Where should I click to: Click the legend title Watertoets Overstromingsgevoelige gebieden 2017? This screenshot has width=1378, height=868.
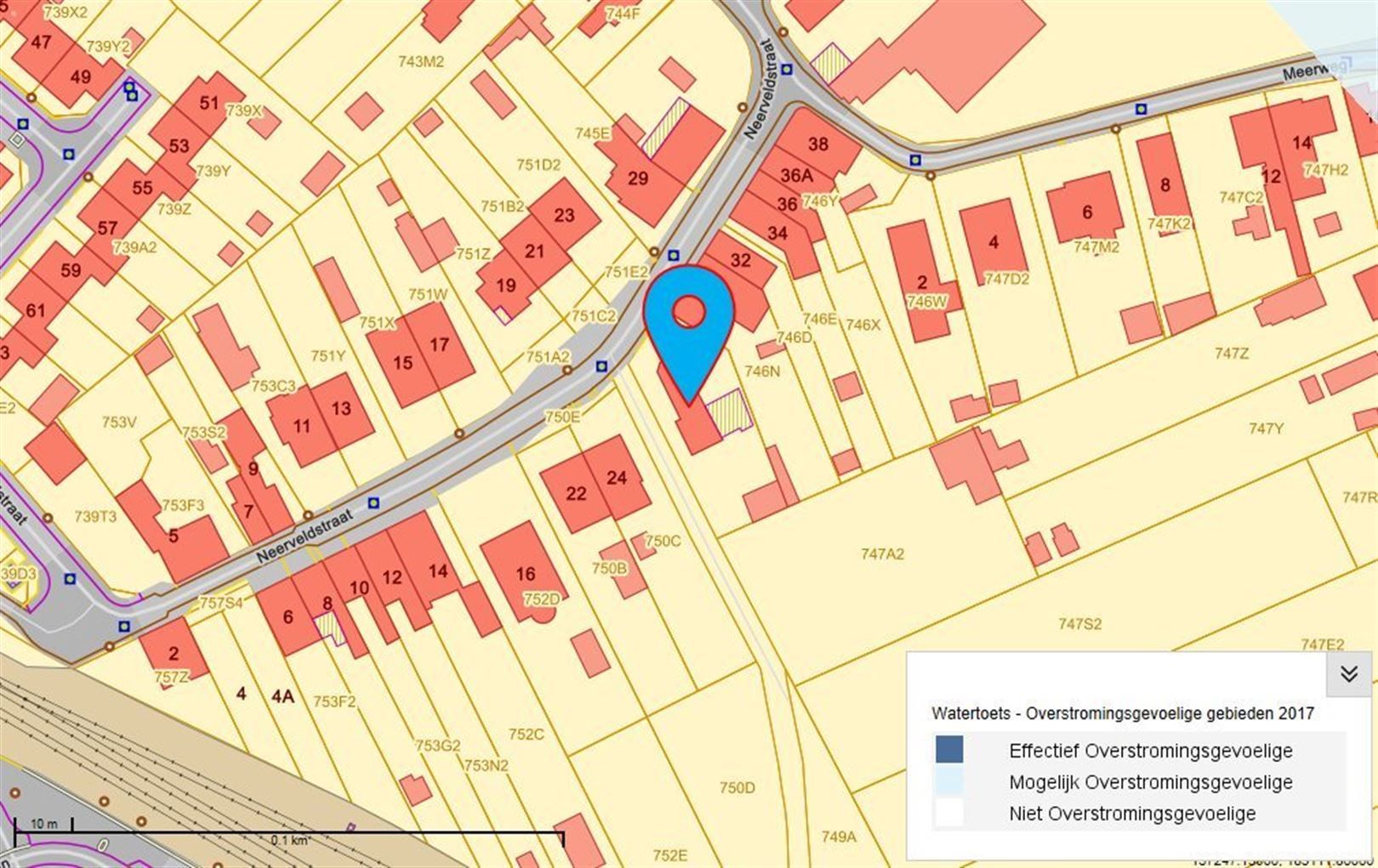(1122, 713)
